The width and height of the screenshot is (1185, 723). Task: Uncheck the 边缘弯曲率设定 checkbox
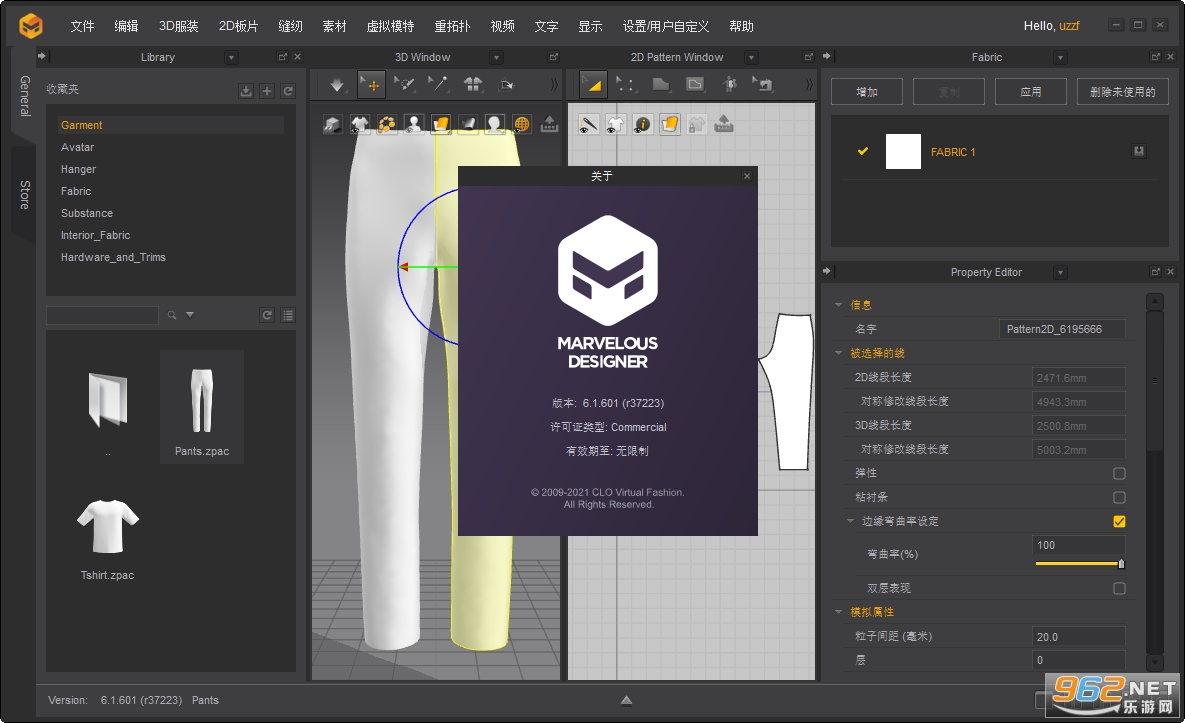coord(1119,521)
